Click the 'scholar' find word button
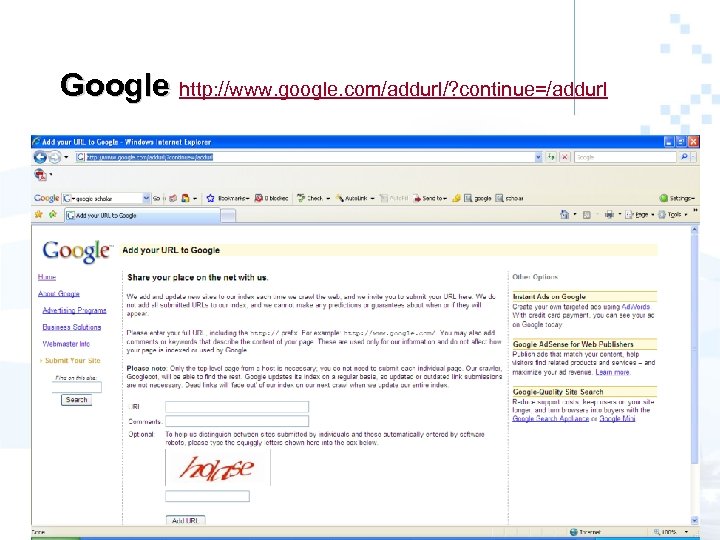 (x=509, y=198)
